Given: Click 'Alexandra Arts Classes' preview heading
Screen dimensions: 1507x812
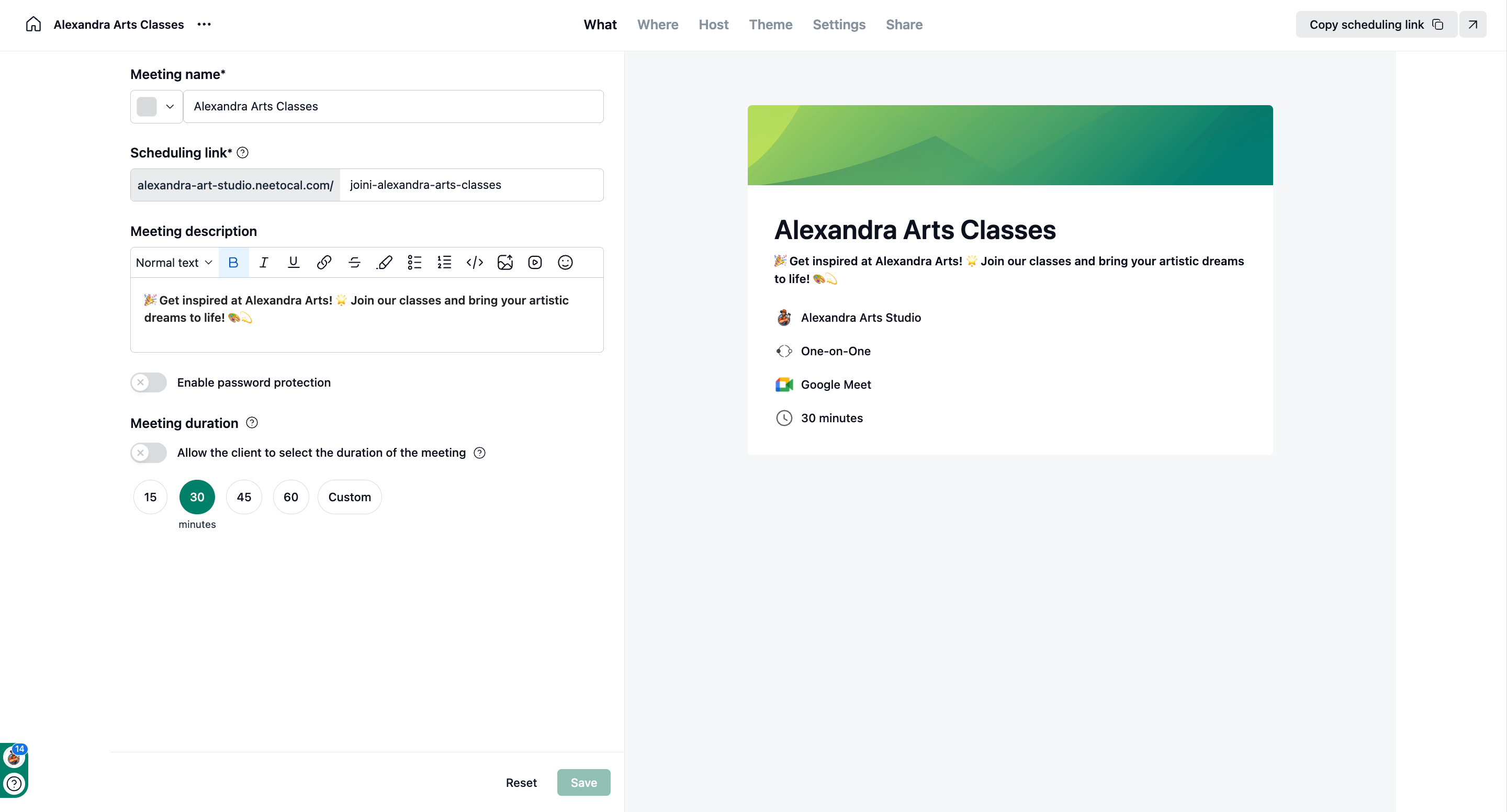Looking at the screenshot, I should coord(916,230).
